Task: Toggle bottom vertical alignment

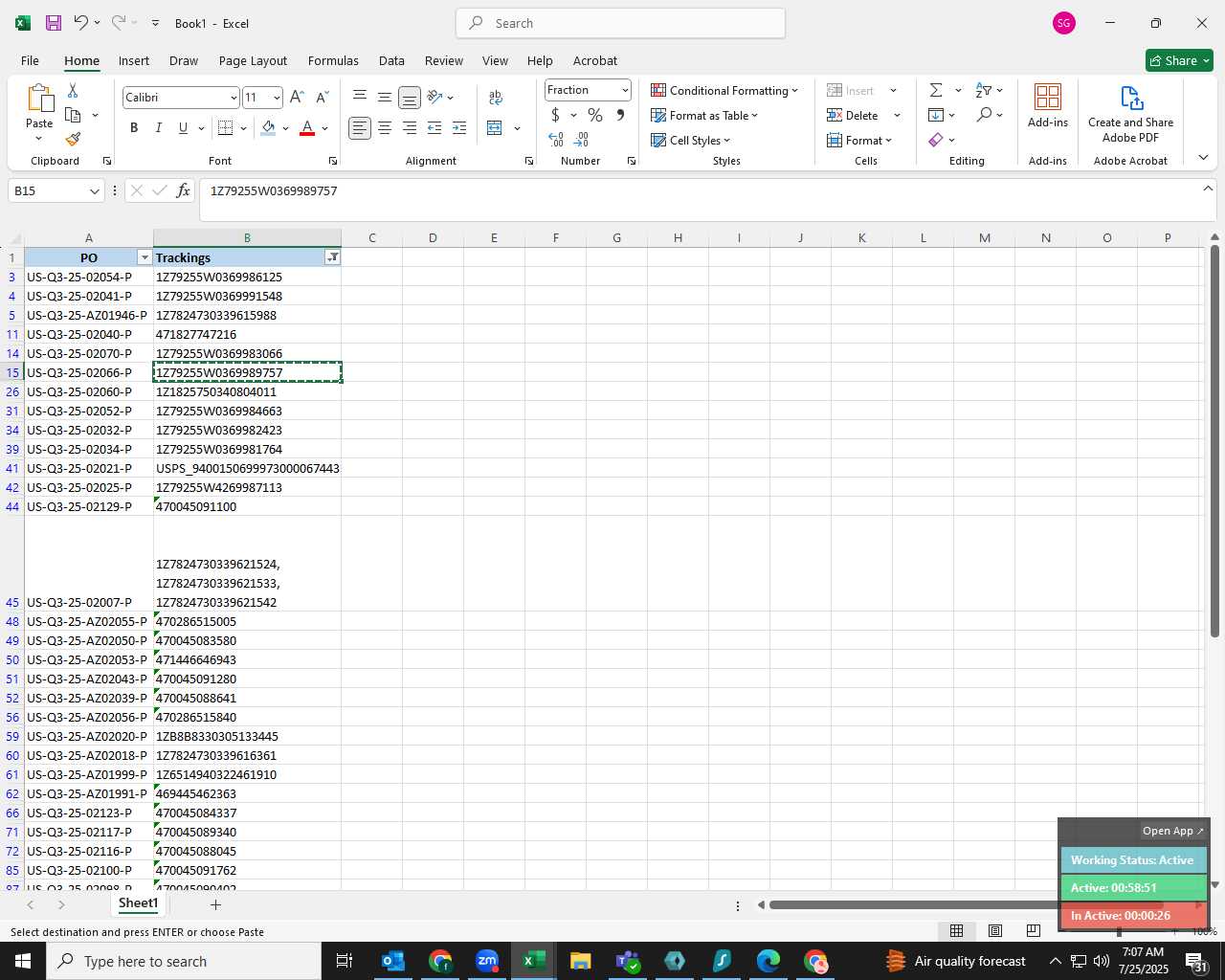Action: tap(410, 98)
